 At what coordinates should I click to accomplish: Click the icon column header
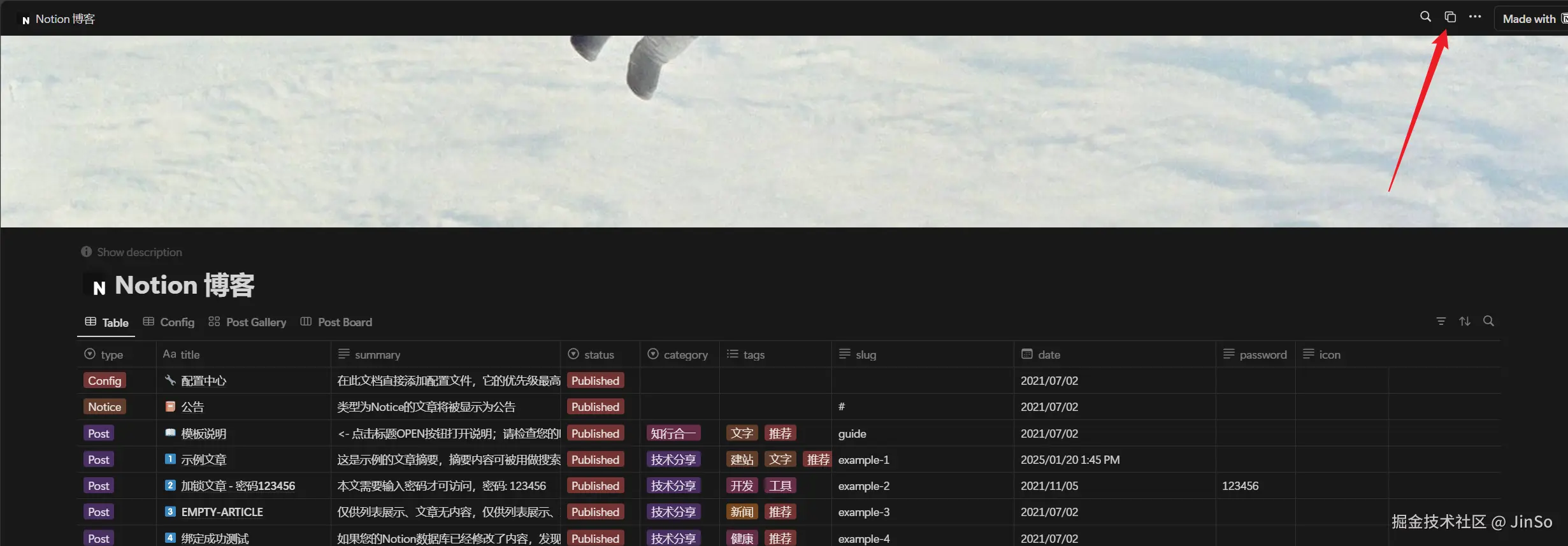tap(1342, 354)
